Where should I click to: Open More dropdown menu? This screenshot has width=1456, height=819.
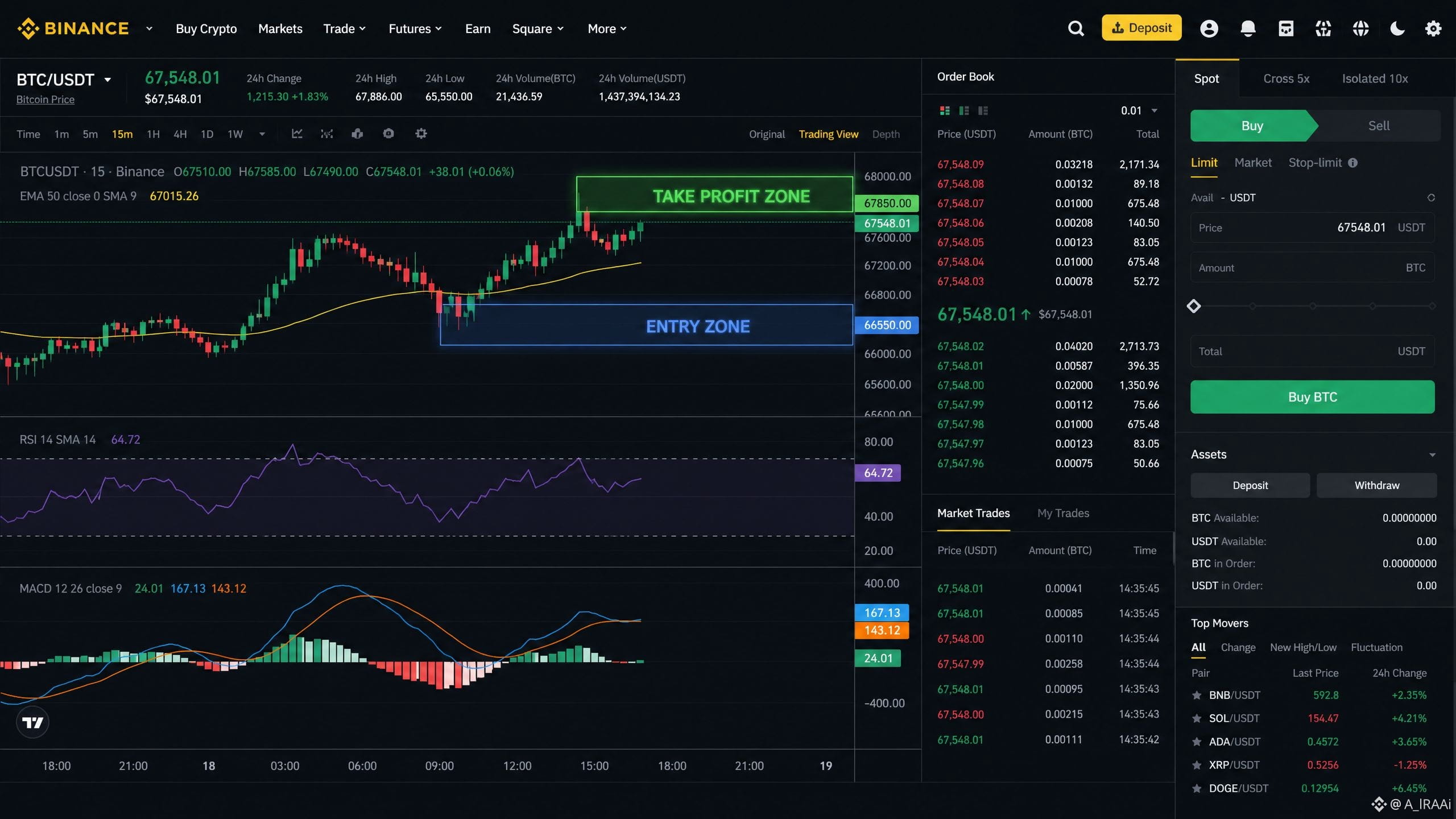click(x=607, y=28)
